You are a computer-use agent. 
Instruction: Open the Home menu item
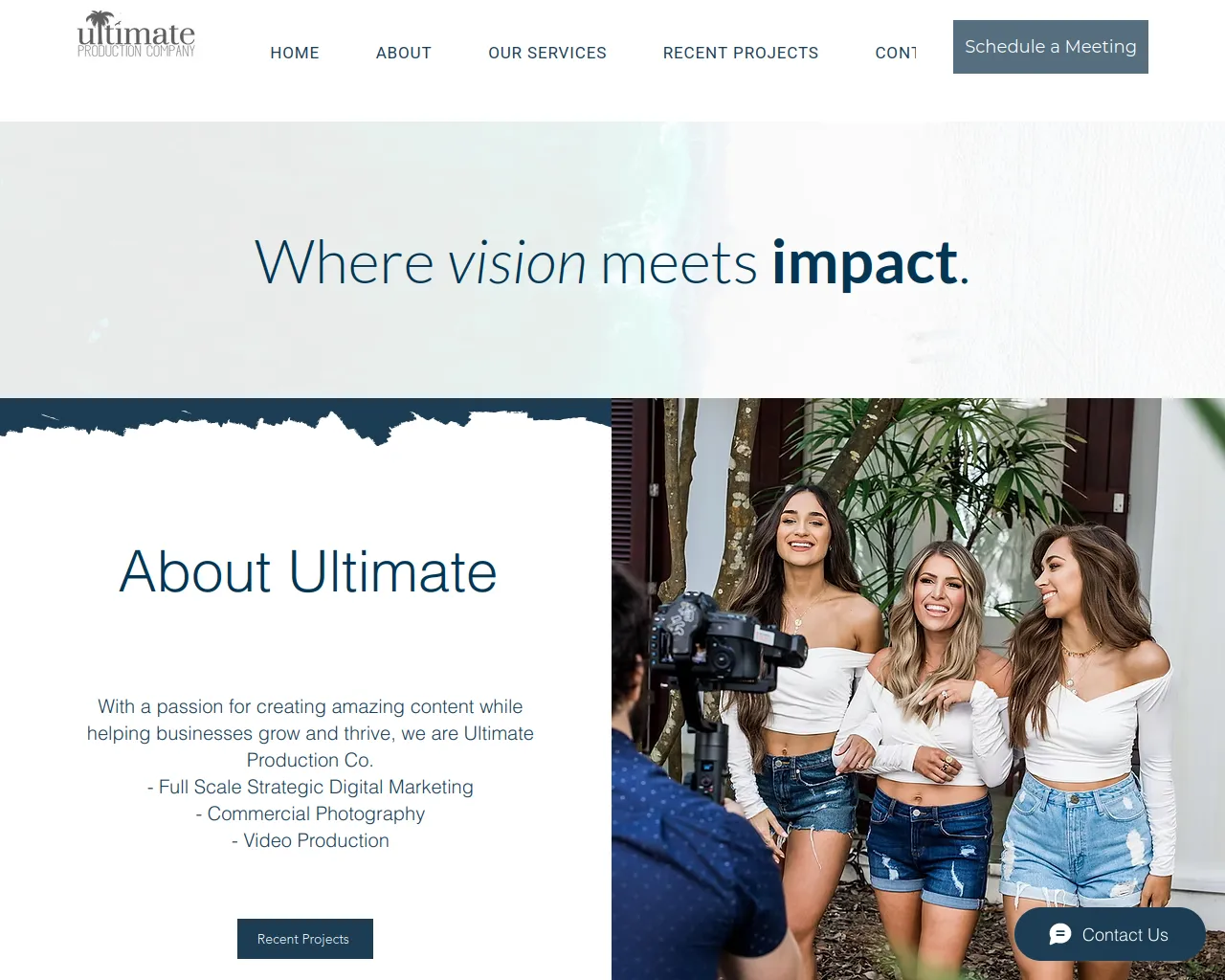(x=295, y=53)
